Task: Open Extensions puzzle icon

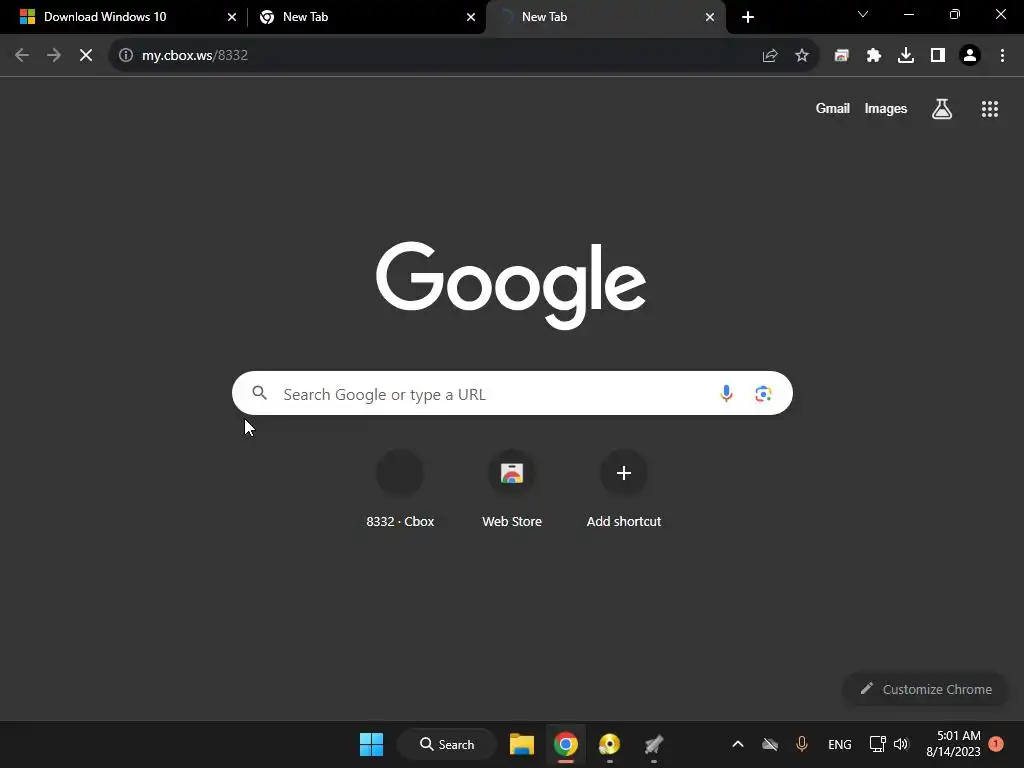Action: 874,56
